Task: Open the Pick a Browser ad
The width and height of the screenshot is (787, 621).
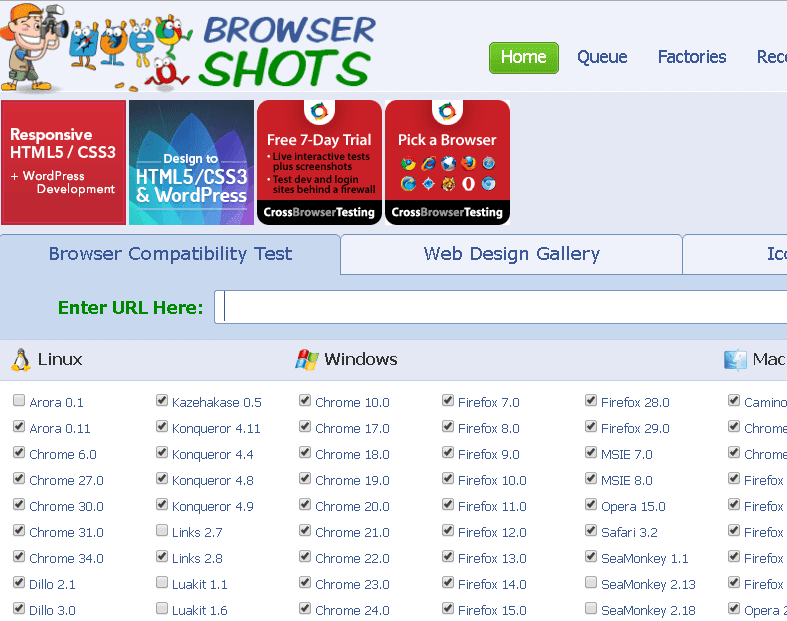Action: (x=447, y=162)
